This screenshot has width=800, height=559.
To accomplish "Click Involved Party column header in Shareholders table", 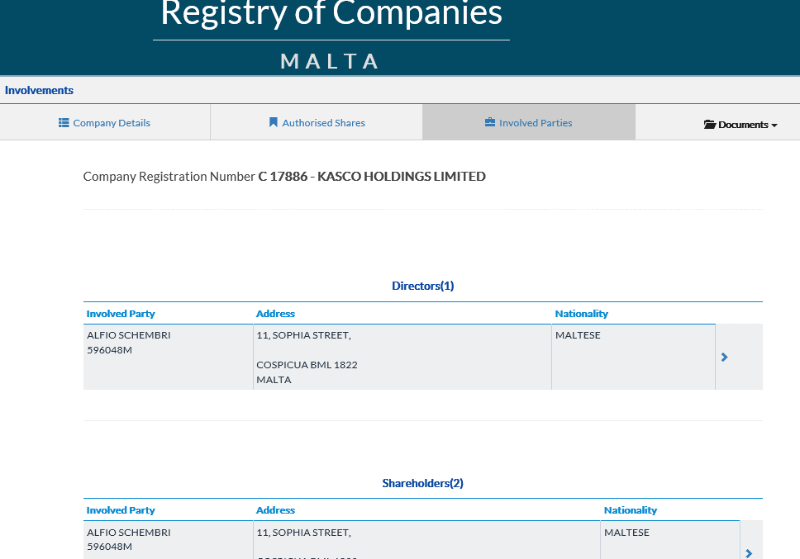I will (121, 510).
